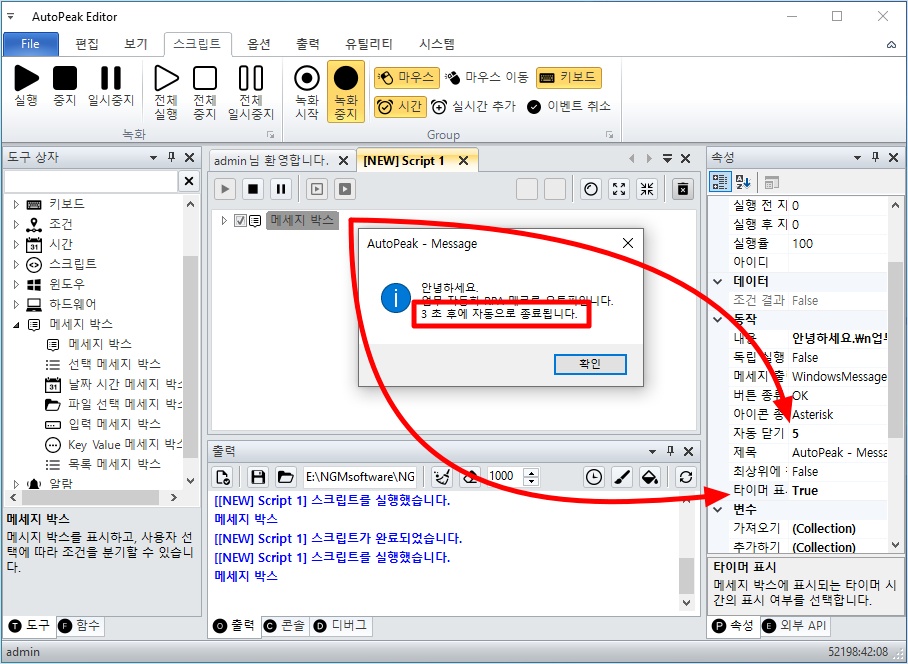
Task: Start recording with 녹화 시작
Action: [307, 92]
